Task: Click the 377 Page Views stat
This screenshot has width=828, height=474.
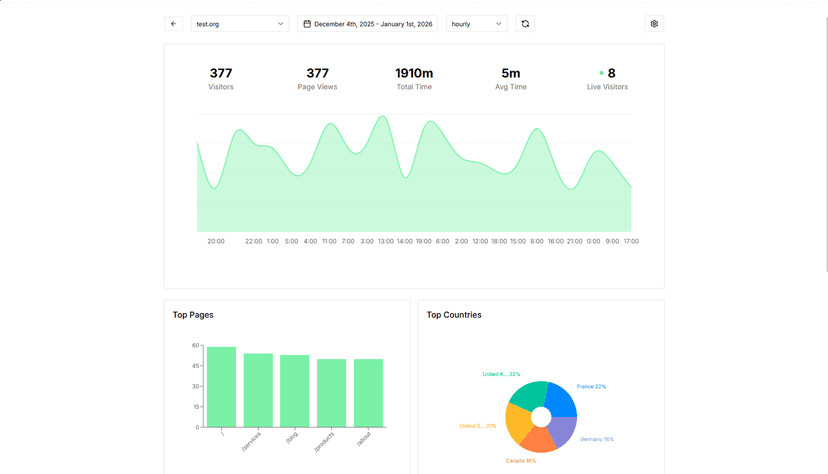Action: click(317, 79)
